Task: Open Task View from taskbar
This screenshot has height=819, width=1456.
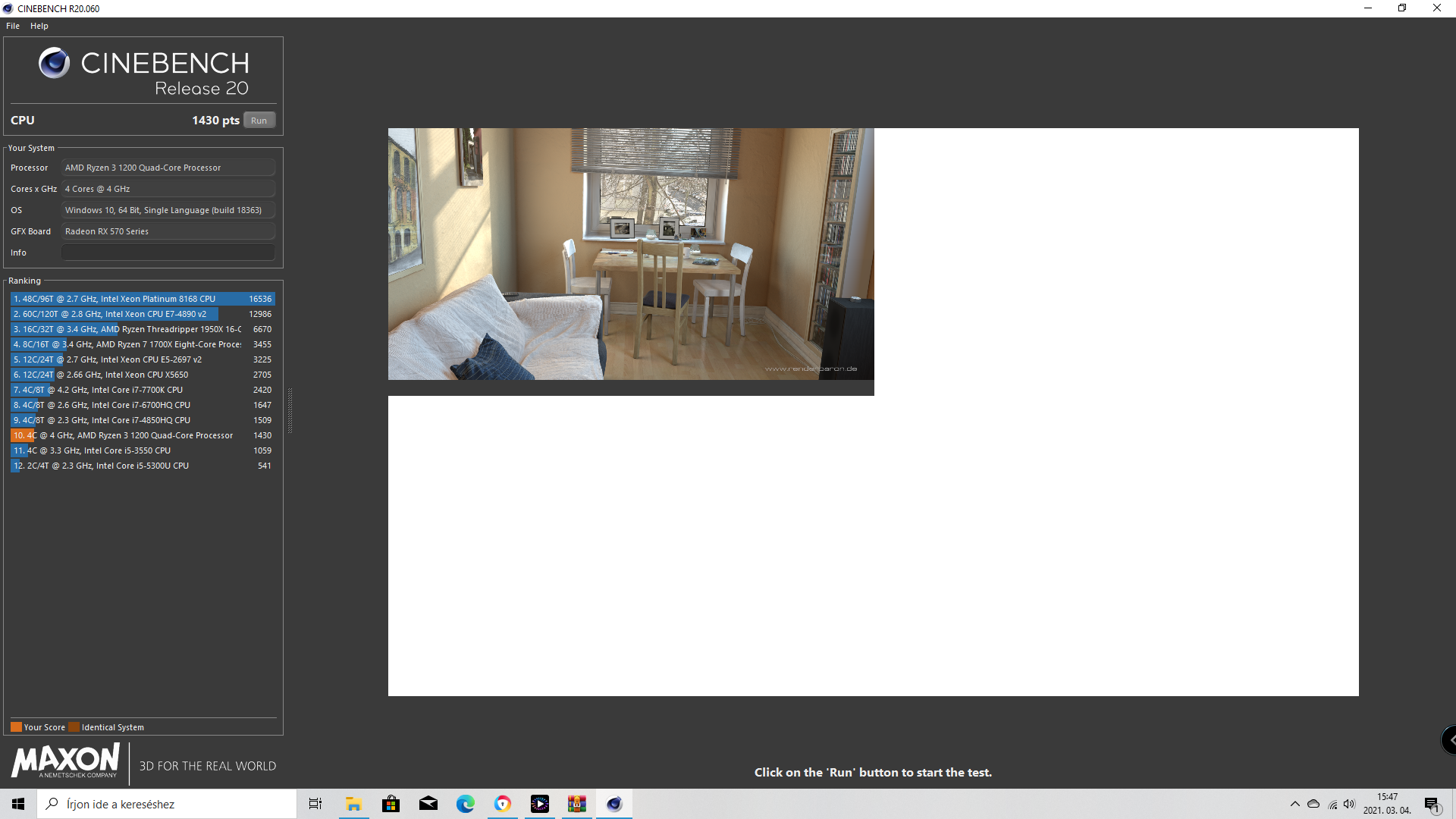Action: pos(315,804)
